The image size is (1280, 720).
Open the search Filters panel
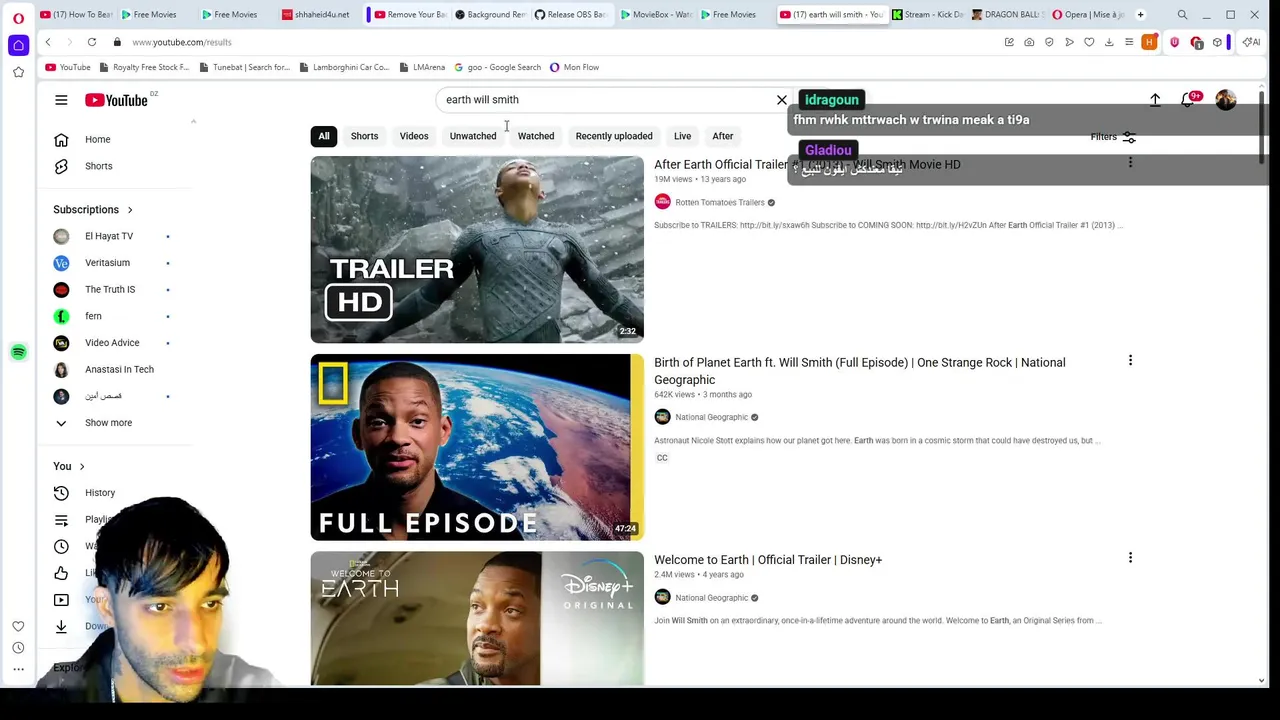coord(1112,137)
